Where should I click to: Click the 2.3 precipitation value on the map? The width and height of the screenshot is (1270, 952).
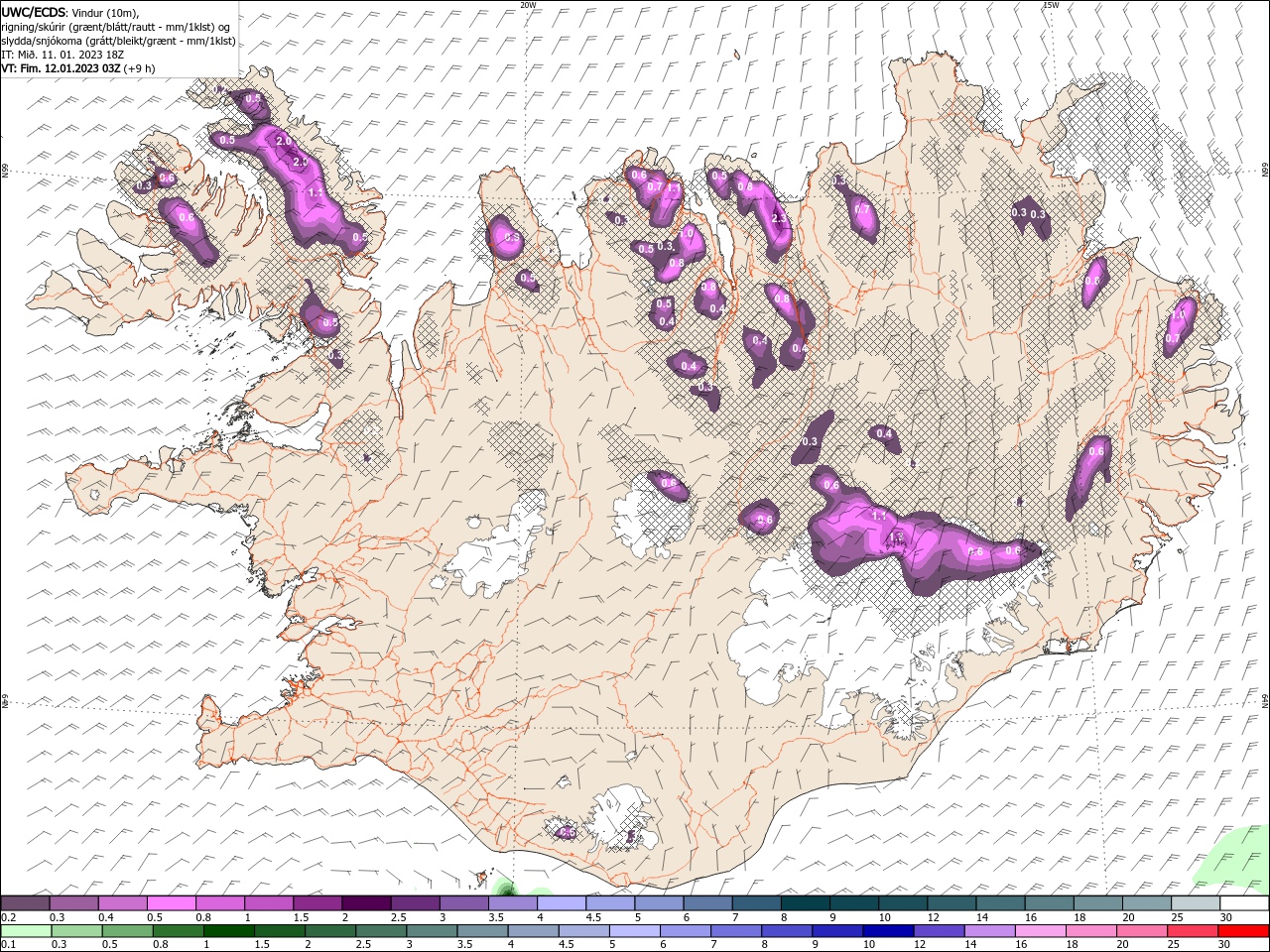point(779,219)
